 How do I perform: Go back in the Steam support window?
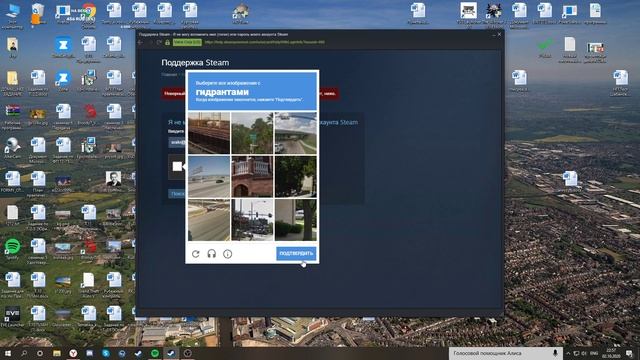[141, 42]
